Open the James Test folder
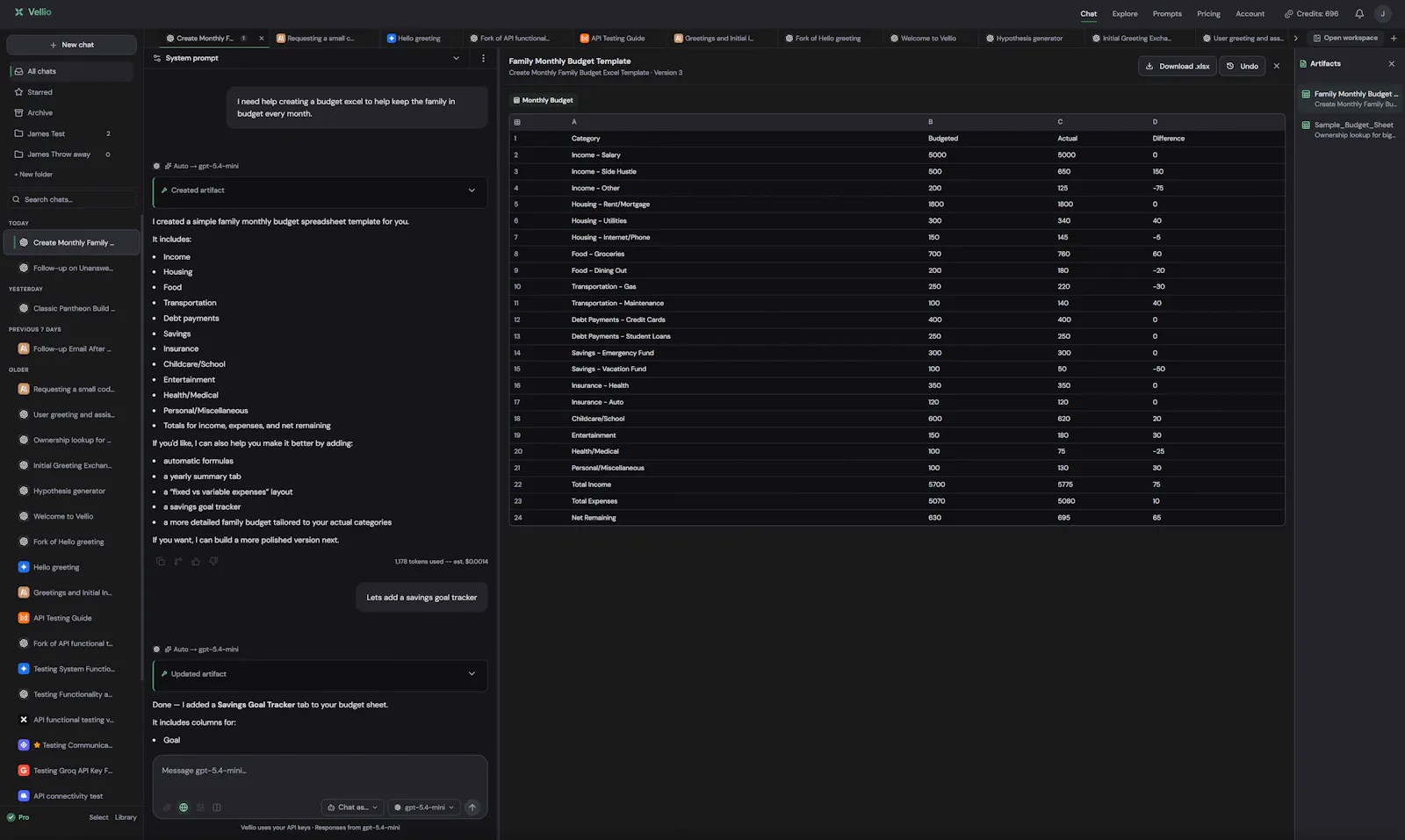This screenshot has height=840, width=1405. point(70,133)
